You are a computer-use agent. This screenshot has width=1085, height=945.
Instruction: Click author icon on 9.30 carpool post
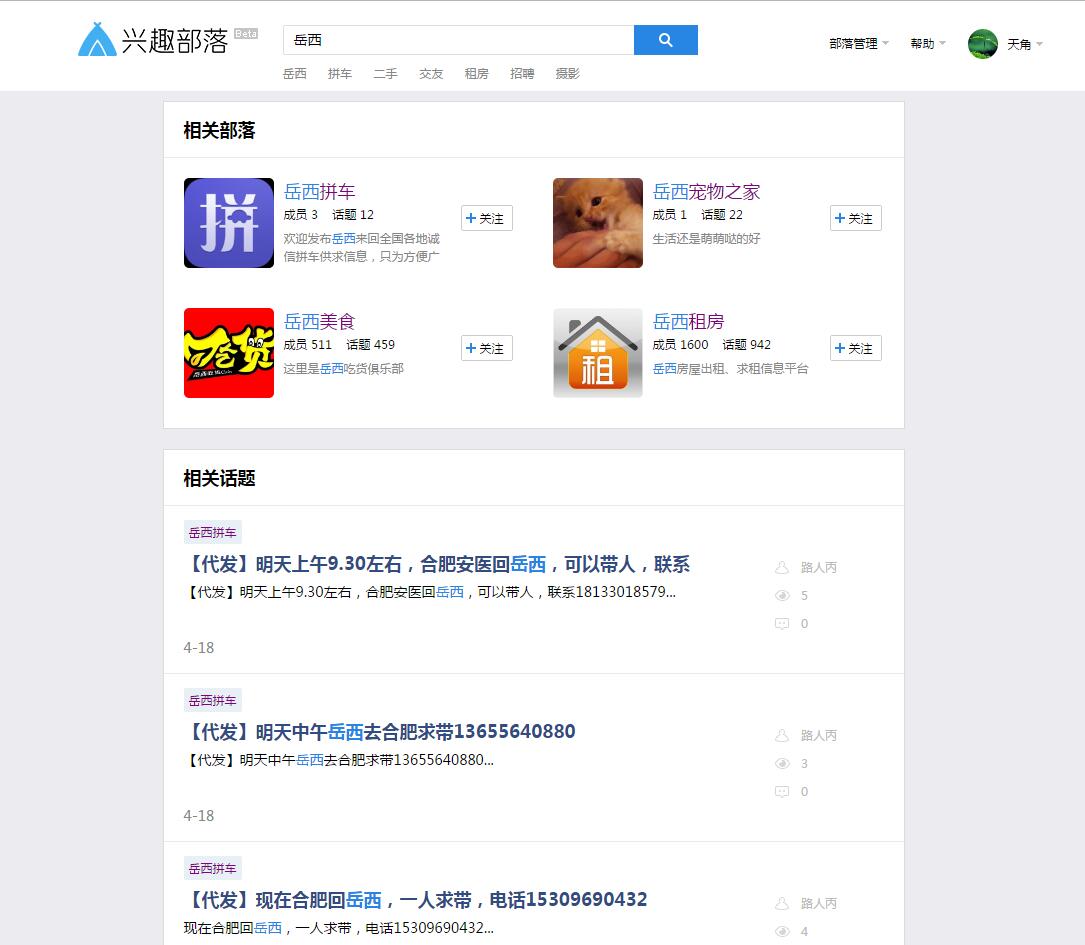[782, 567]
